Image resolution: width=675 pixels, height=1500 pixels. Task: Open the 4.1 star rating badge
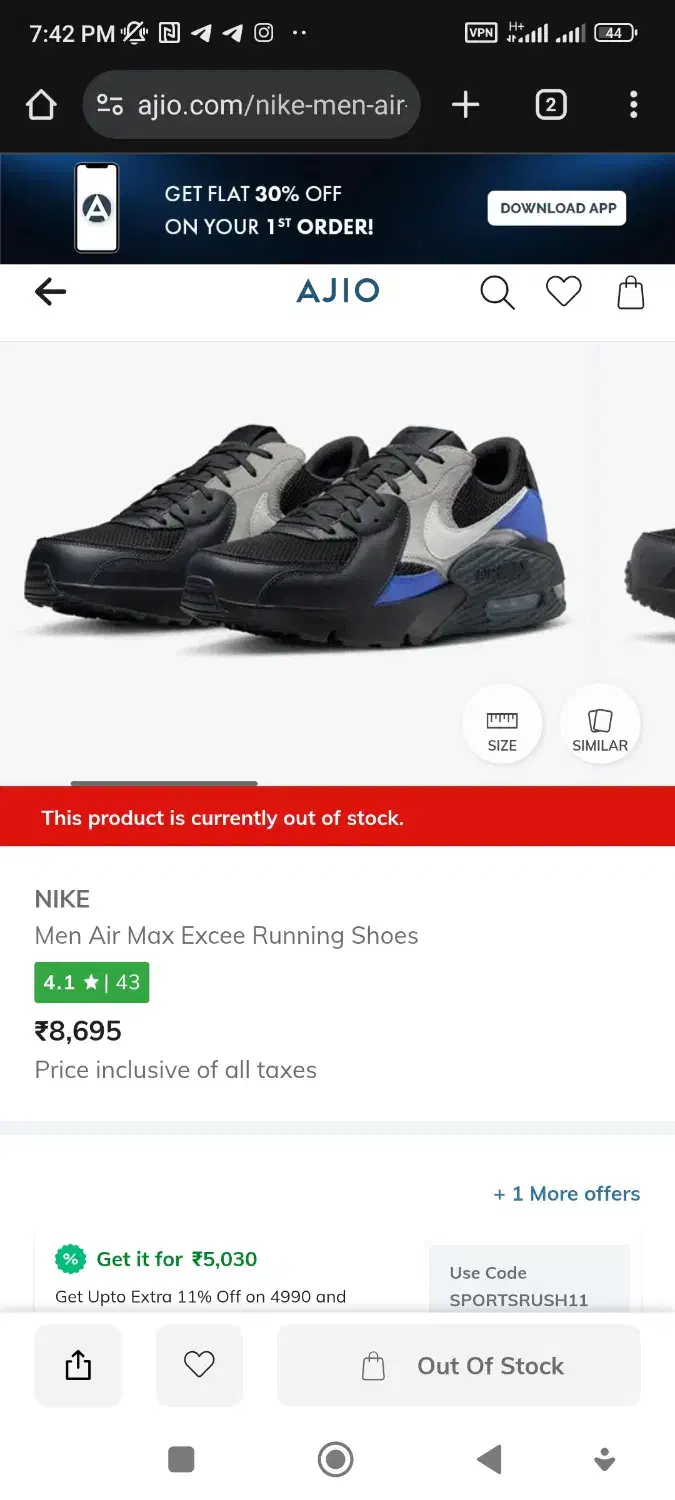(92, 982)
